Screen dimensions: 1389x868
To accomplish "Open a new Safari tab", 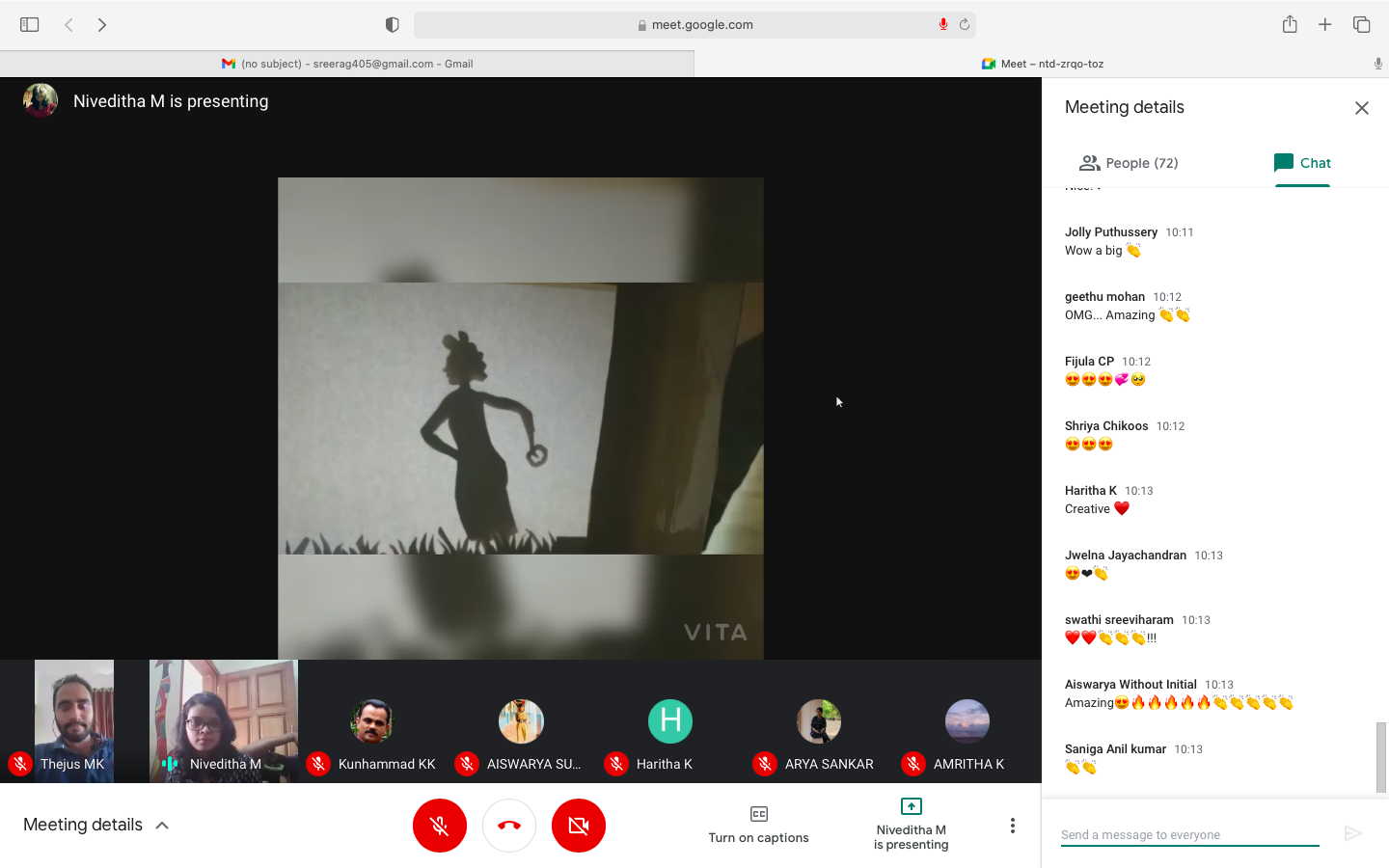I will click(1325, 25).
